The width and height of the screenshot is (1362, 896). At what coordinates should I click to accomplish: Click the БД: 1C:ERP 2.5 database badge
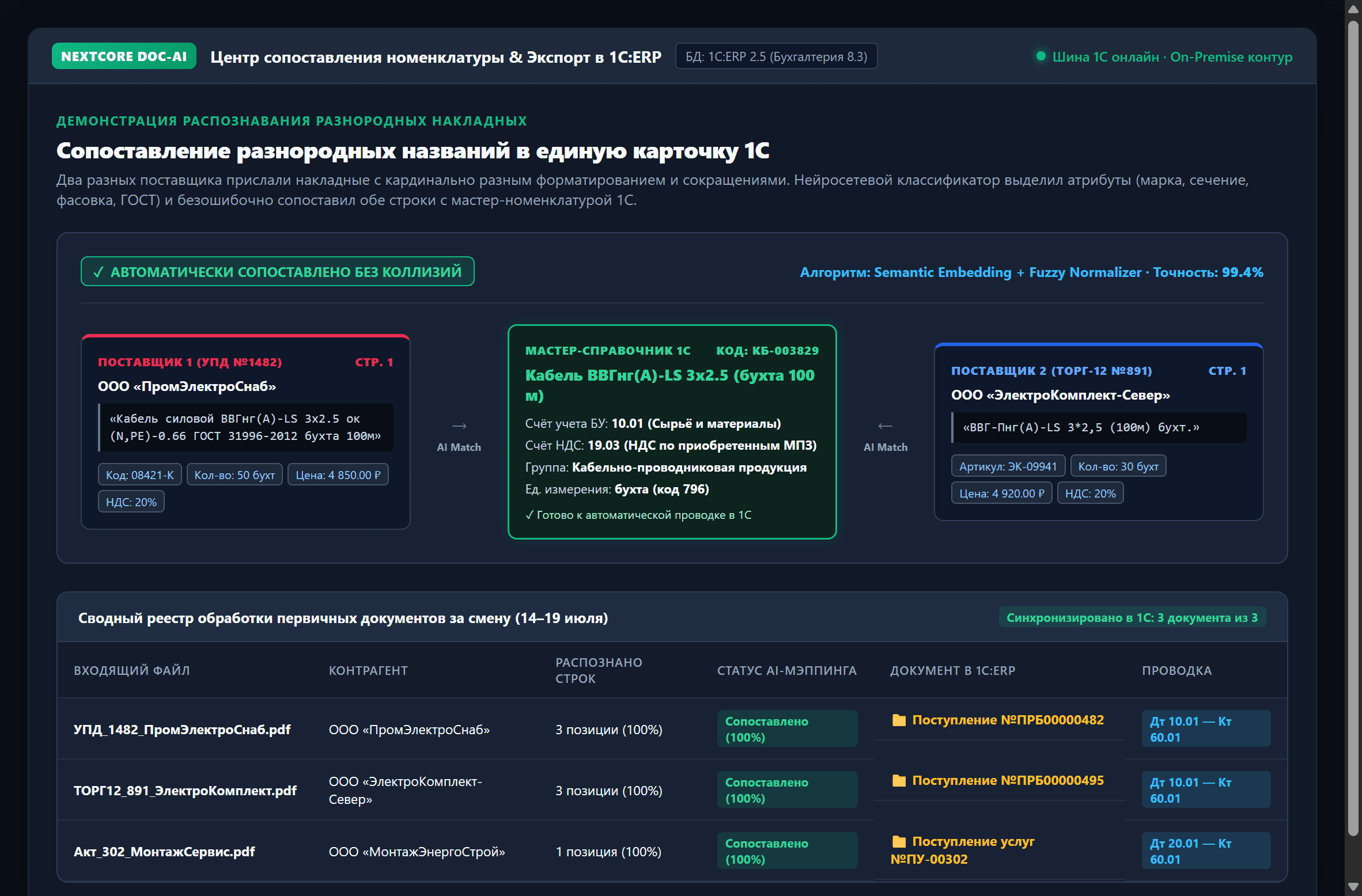point(776,56)
